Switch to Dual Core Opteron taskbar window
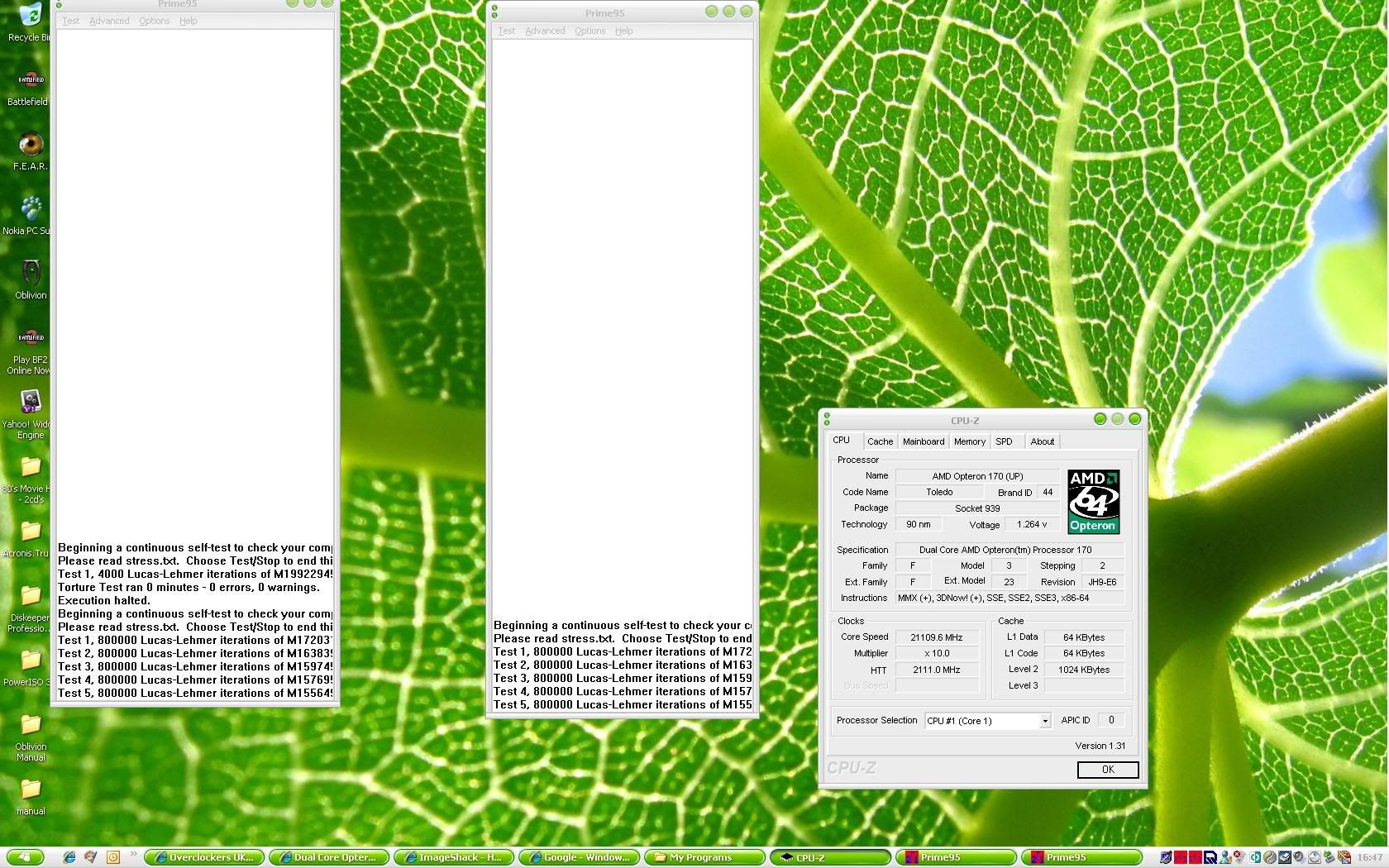This screenshot has height=868, width=1389. [329, 857]
